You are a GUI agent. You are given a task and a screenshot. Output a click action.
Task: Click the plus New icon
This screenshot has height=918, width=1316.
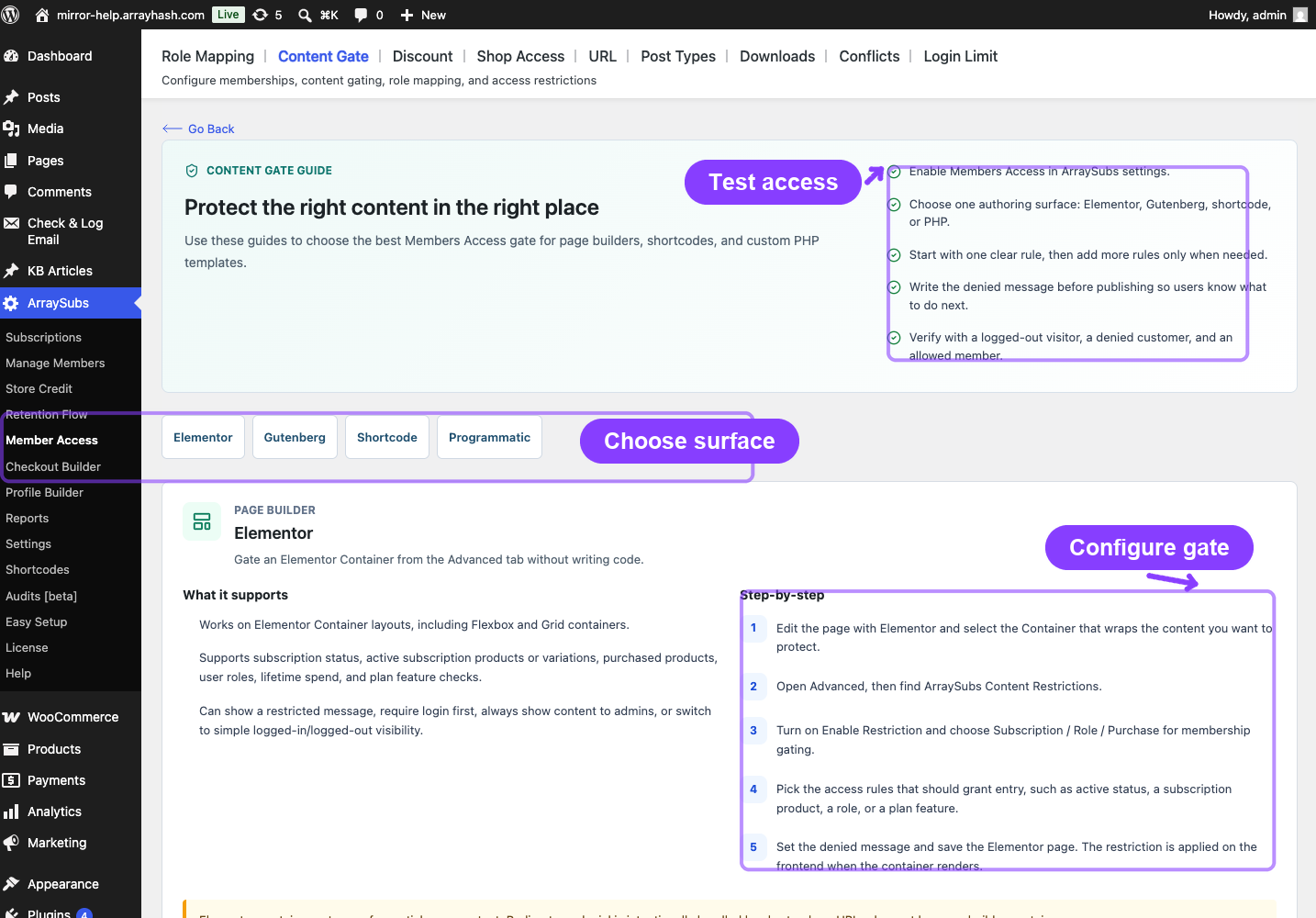pos(407,15)
